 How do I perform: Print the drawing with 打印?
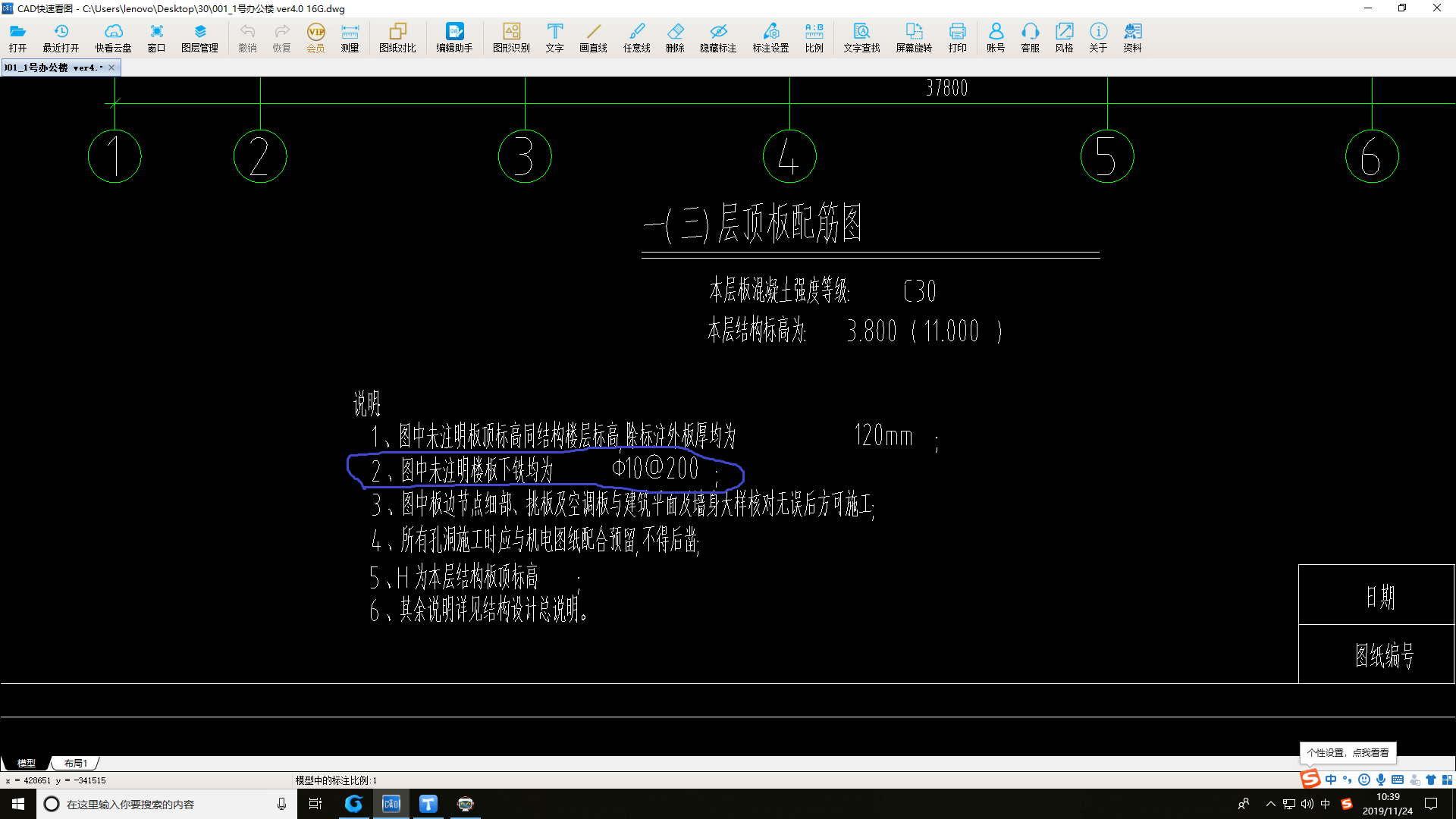[x=957, y=38]
